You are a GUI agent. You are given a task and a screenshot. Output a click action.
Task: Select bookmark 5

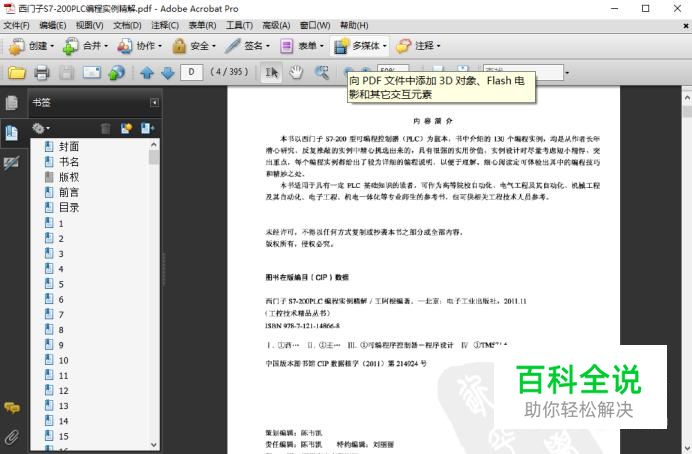pyautogui.click(x=61, y=284)
